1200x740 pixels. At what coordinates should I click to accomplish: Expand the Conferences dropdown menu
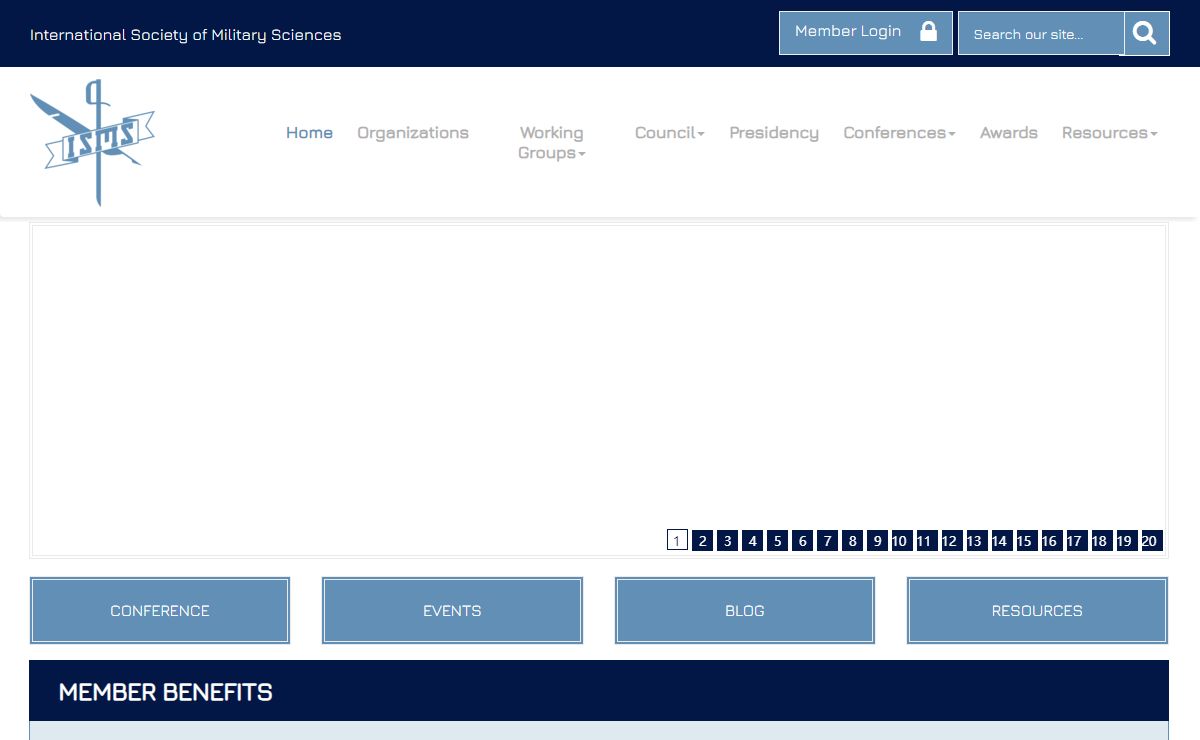coord(899,133)
